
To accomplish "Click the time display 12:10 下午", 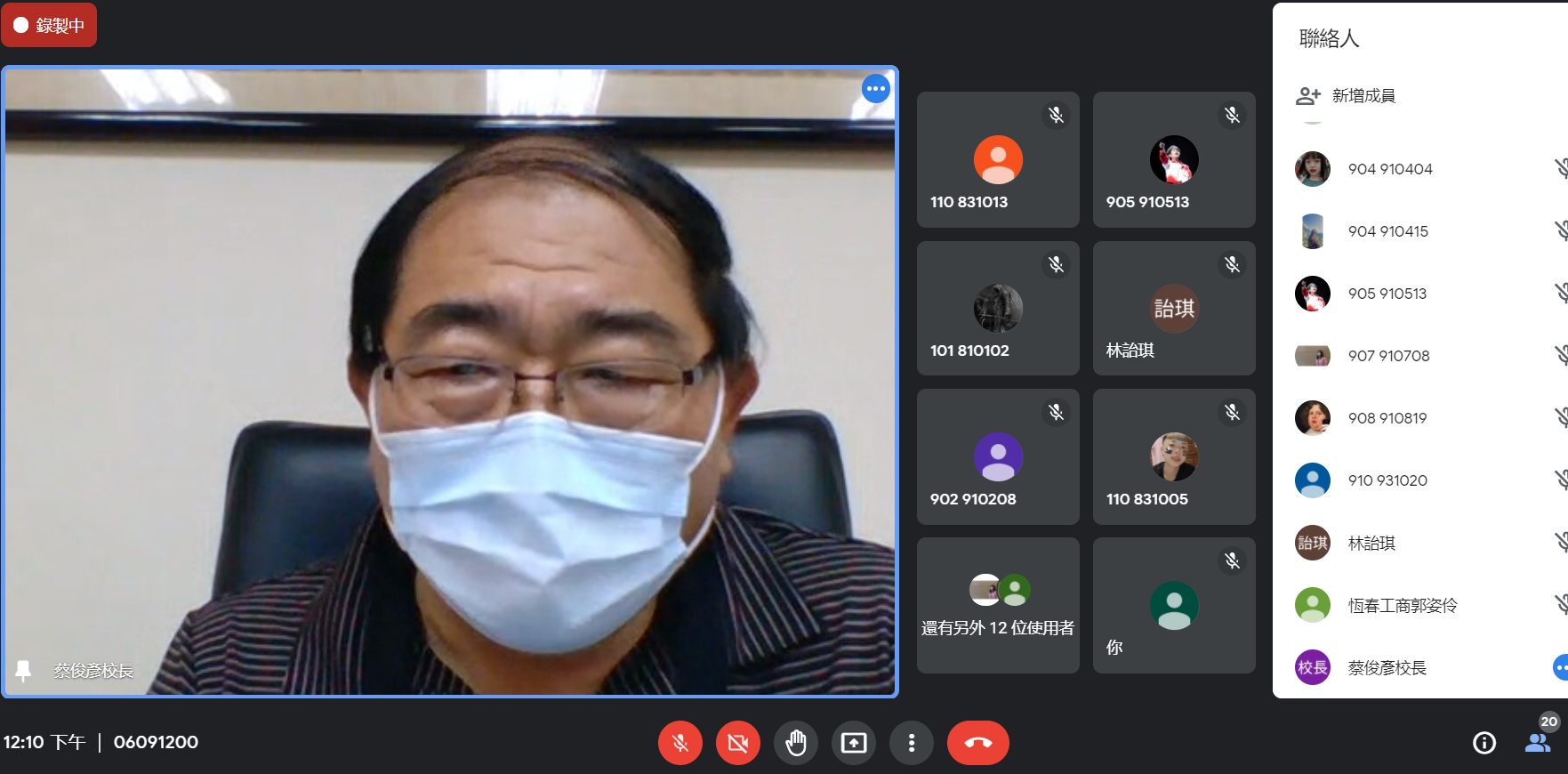I will pyautogui.click(x=44, y=742).
